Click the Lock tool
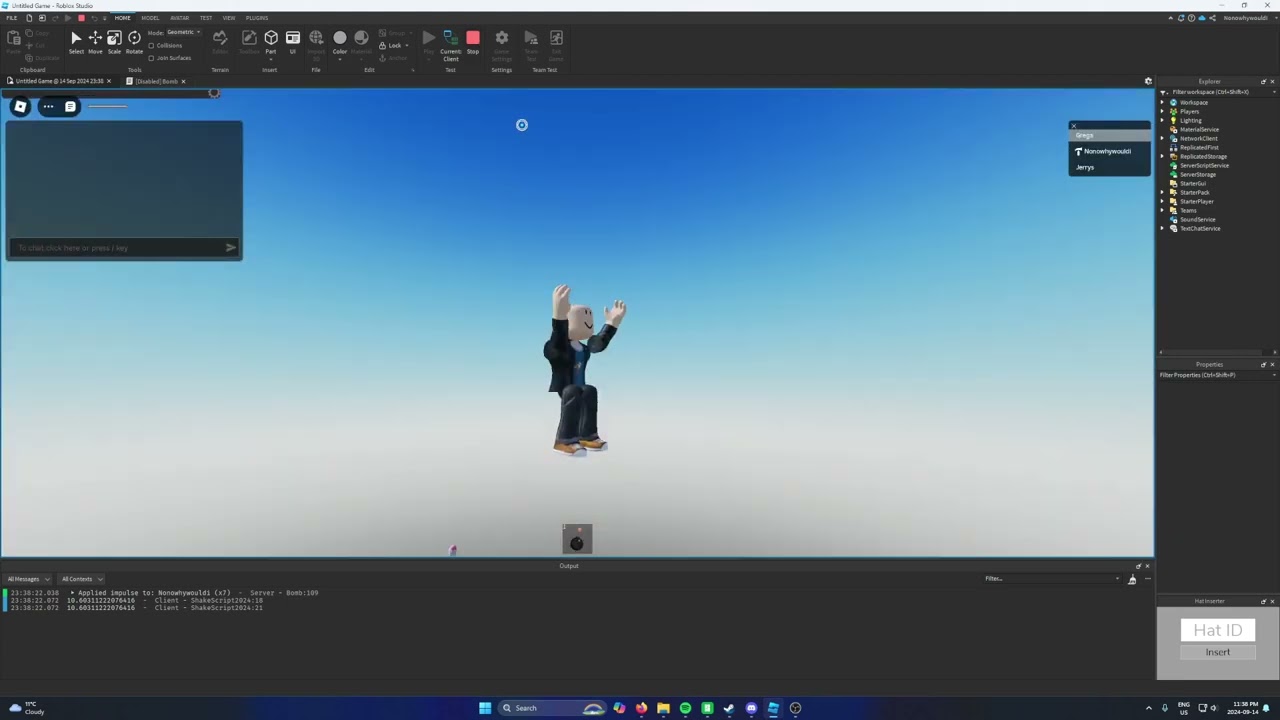 [x=391, y=45]
